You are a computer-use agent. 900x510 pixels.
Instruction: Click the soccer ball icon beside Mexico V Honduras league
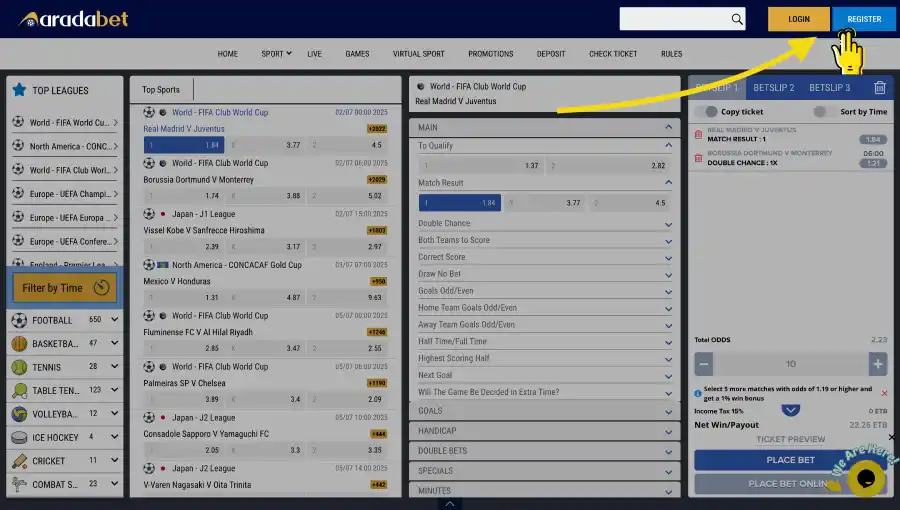click(x=149, y=264)
